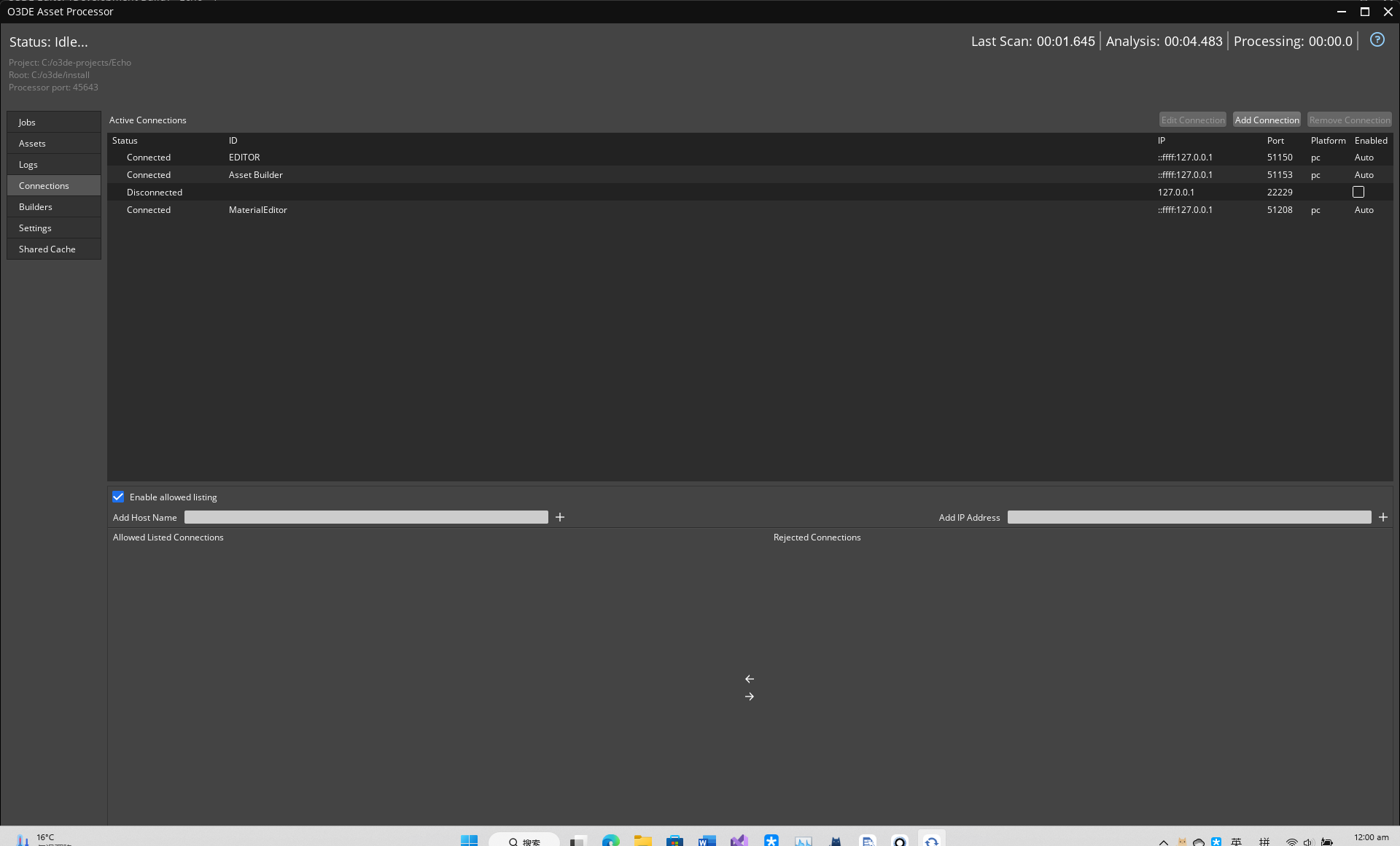Disable the Enable allowed listing checkbox

coord(118,497)
